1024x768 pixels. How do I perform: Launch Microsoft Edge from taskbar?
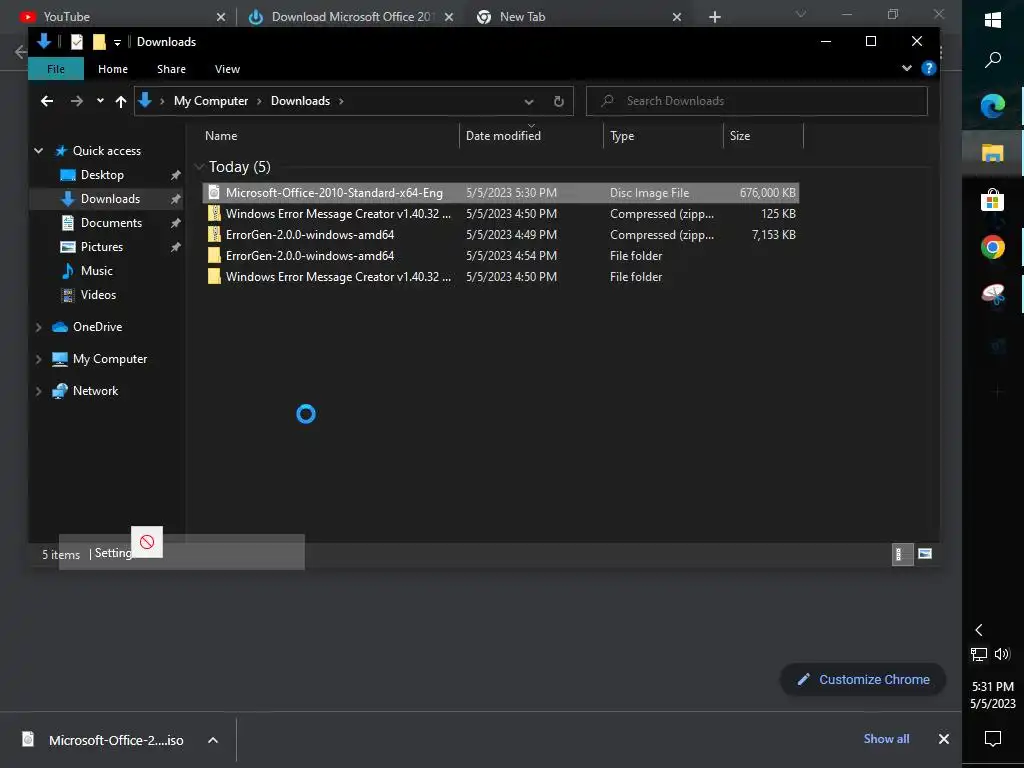click(993, 106)
